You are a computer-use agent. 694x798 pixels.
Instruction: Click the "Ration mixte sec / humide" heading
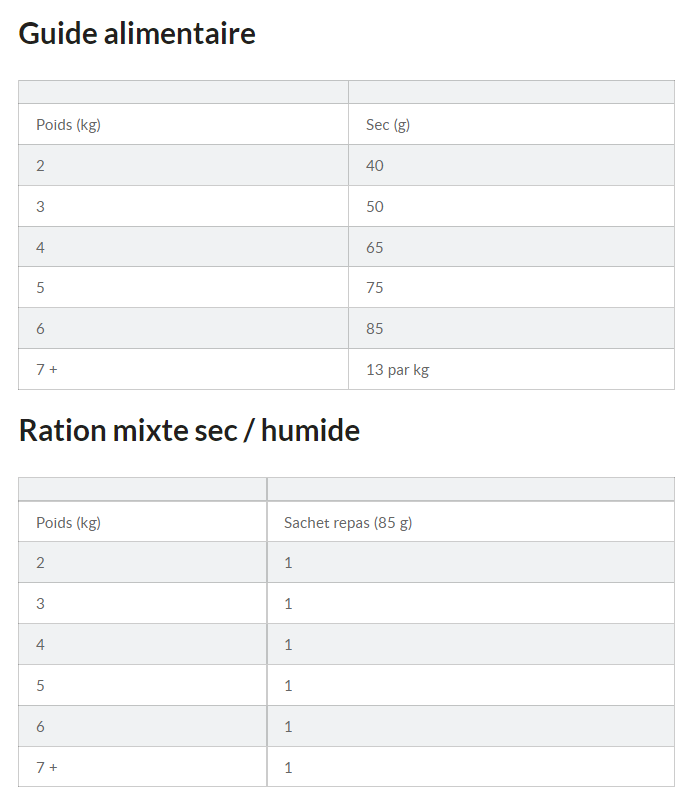tap(189, 431)
